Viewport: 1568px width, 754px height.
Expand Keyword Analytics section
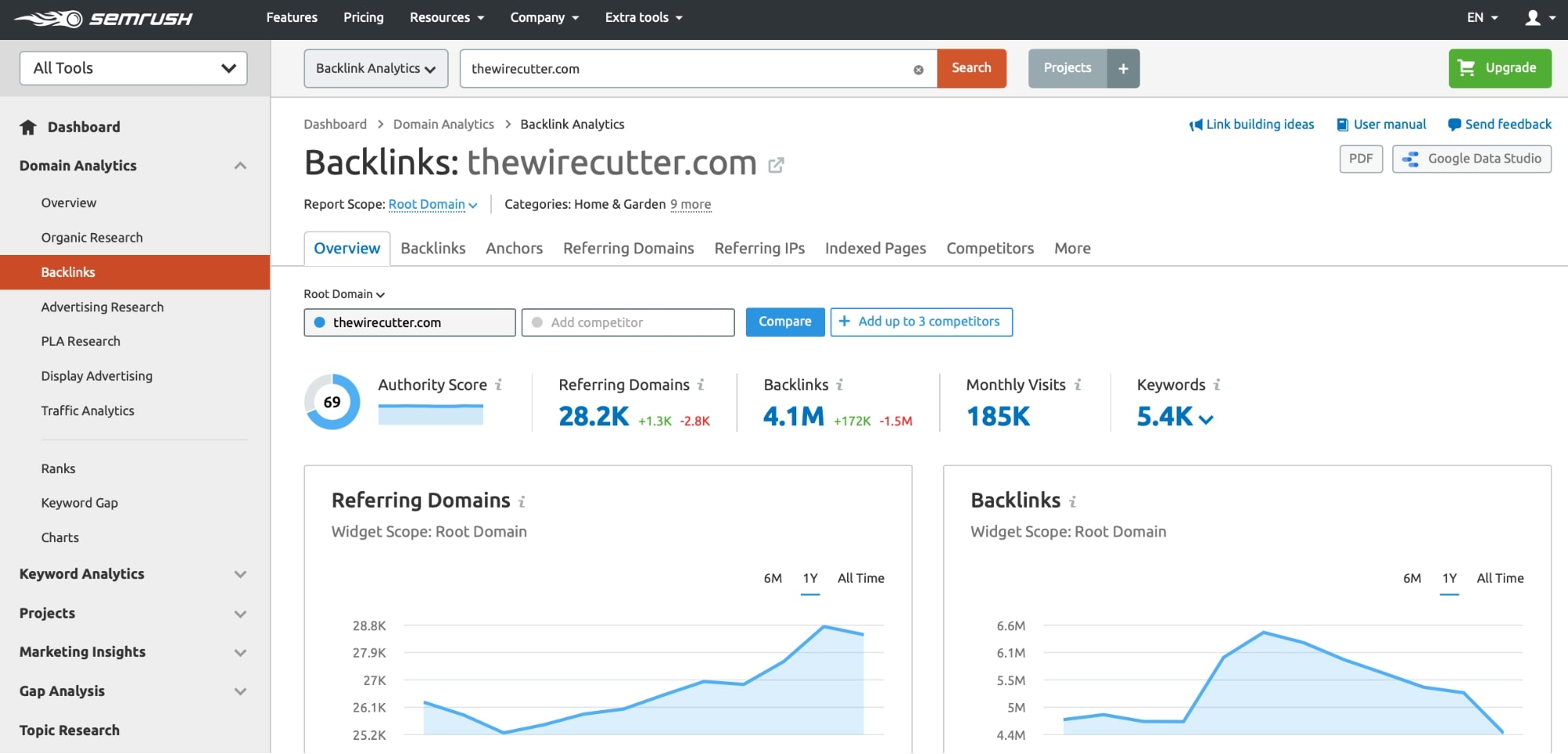(x=240, y=574)
